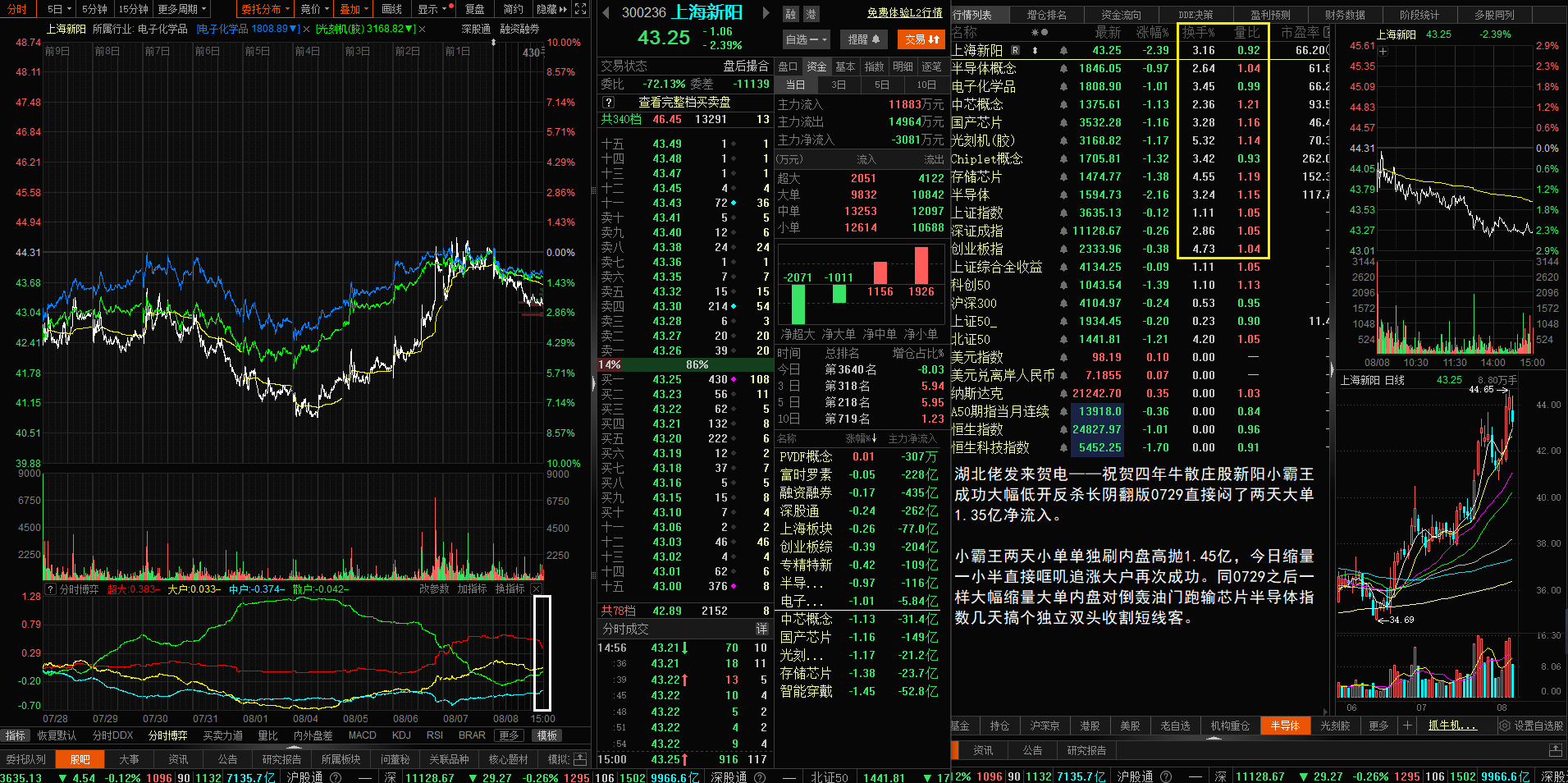Click buy/sell ratio bar 14% 86%
The image size is (1568, 783).
click(x=684, y=364)
